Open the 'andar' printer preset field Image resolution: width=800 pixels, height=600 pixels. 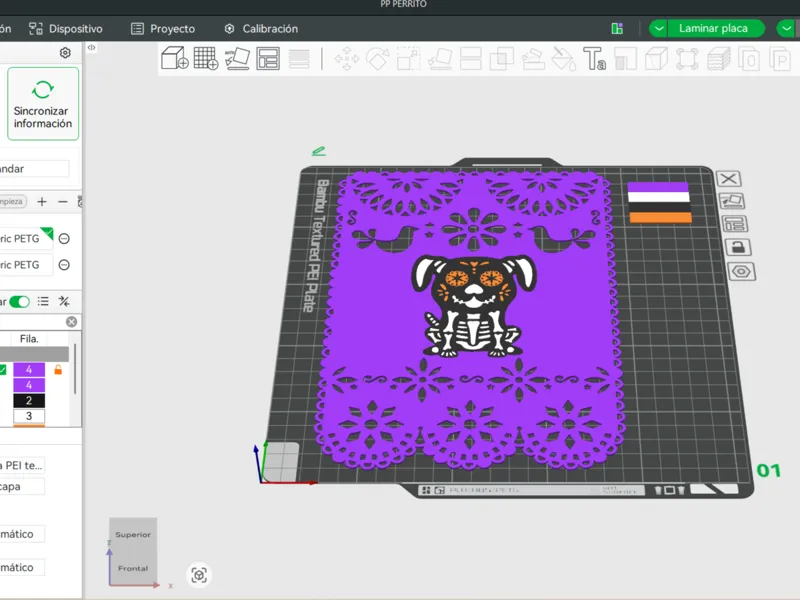(34, 169)
